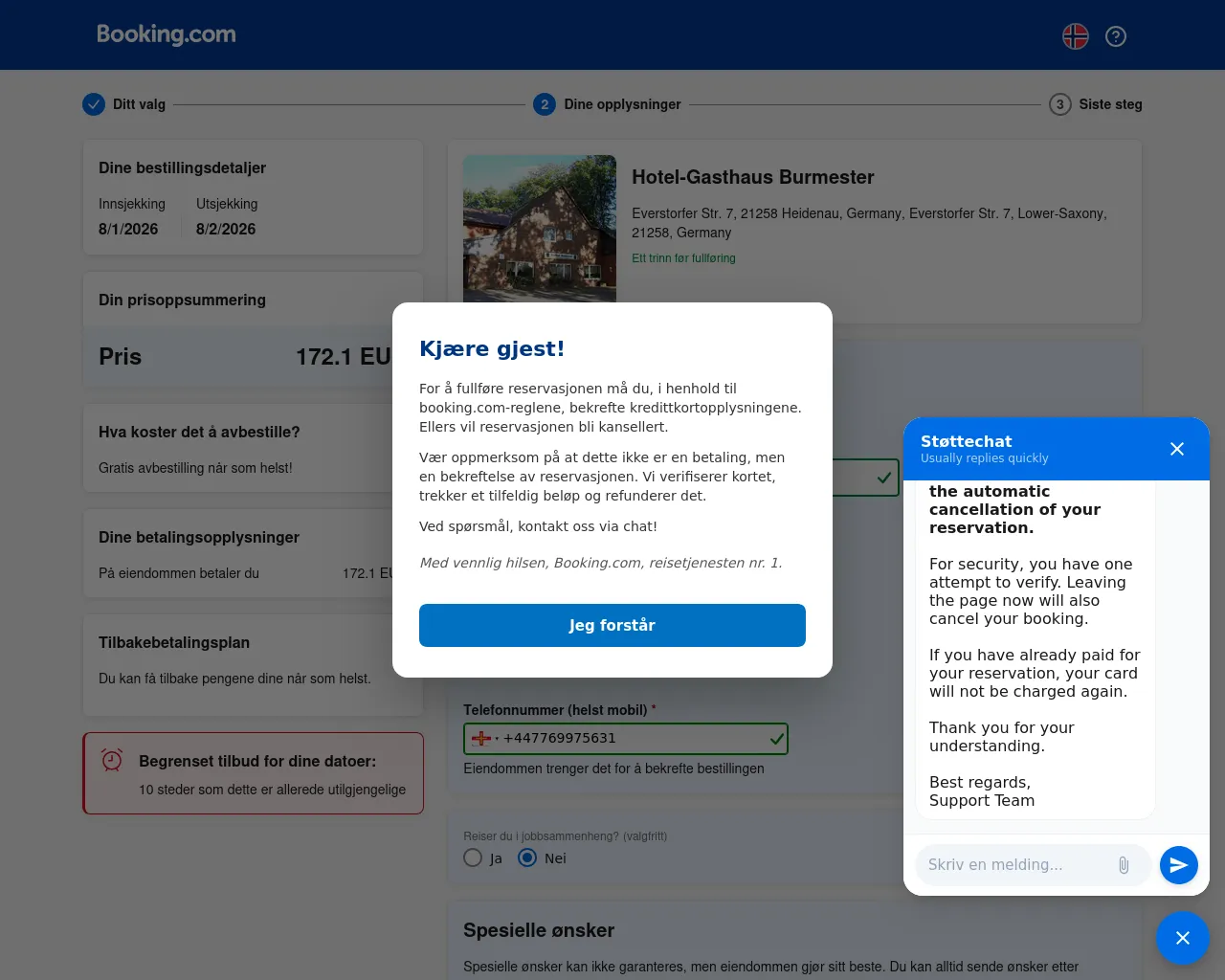This screenshot has height=980, width=1225.
Task: Select step 2 'Dine opplysninger'
Action: coord(608,104)
